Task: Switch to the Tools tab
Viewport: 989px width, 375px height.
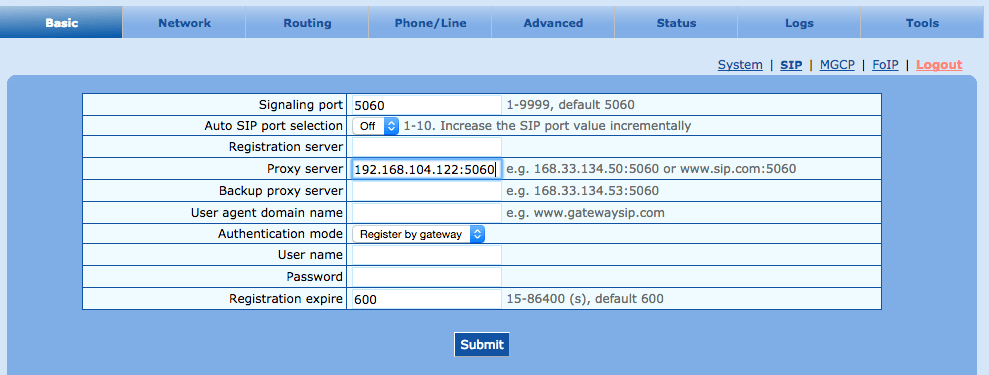Action: point(922,23)
